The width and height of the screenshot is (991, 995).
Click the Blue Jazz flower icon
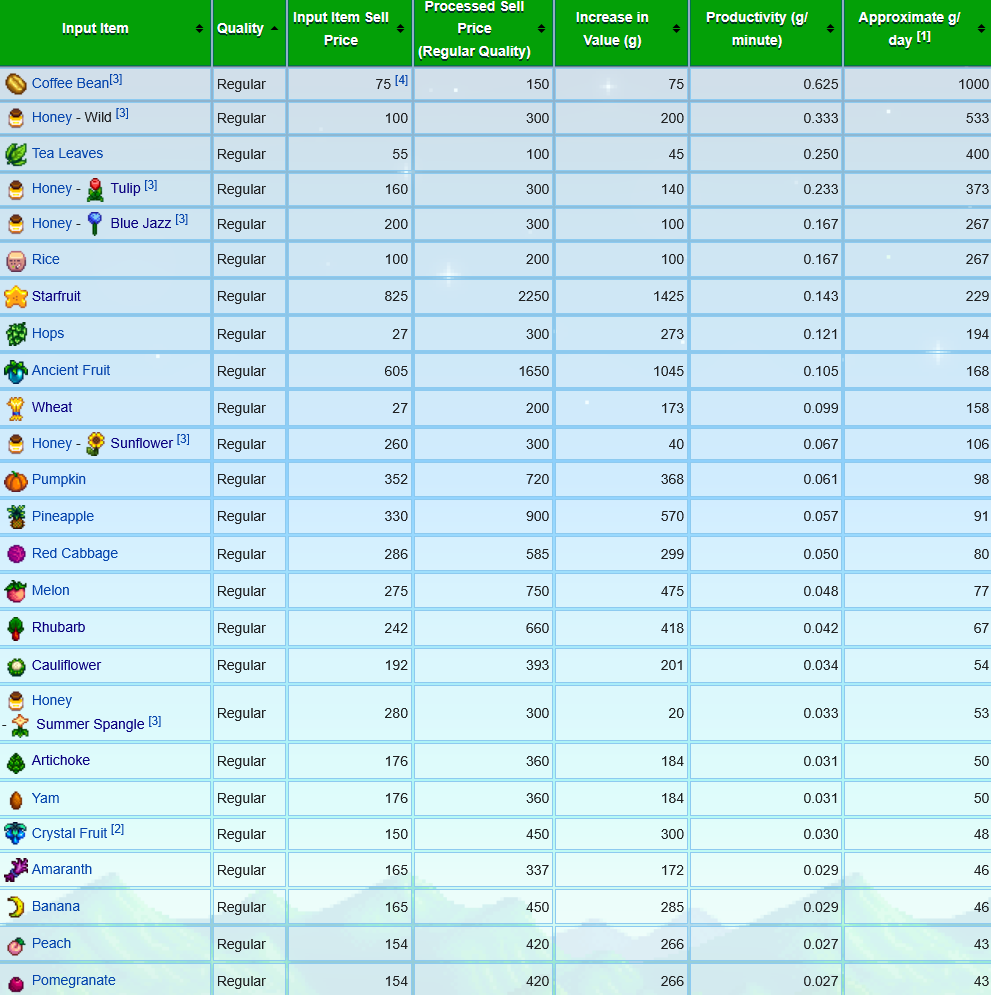95,224
